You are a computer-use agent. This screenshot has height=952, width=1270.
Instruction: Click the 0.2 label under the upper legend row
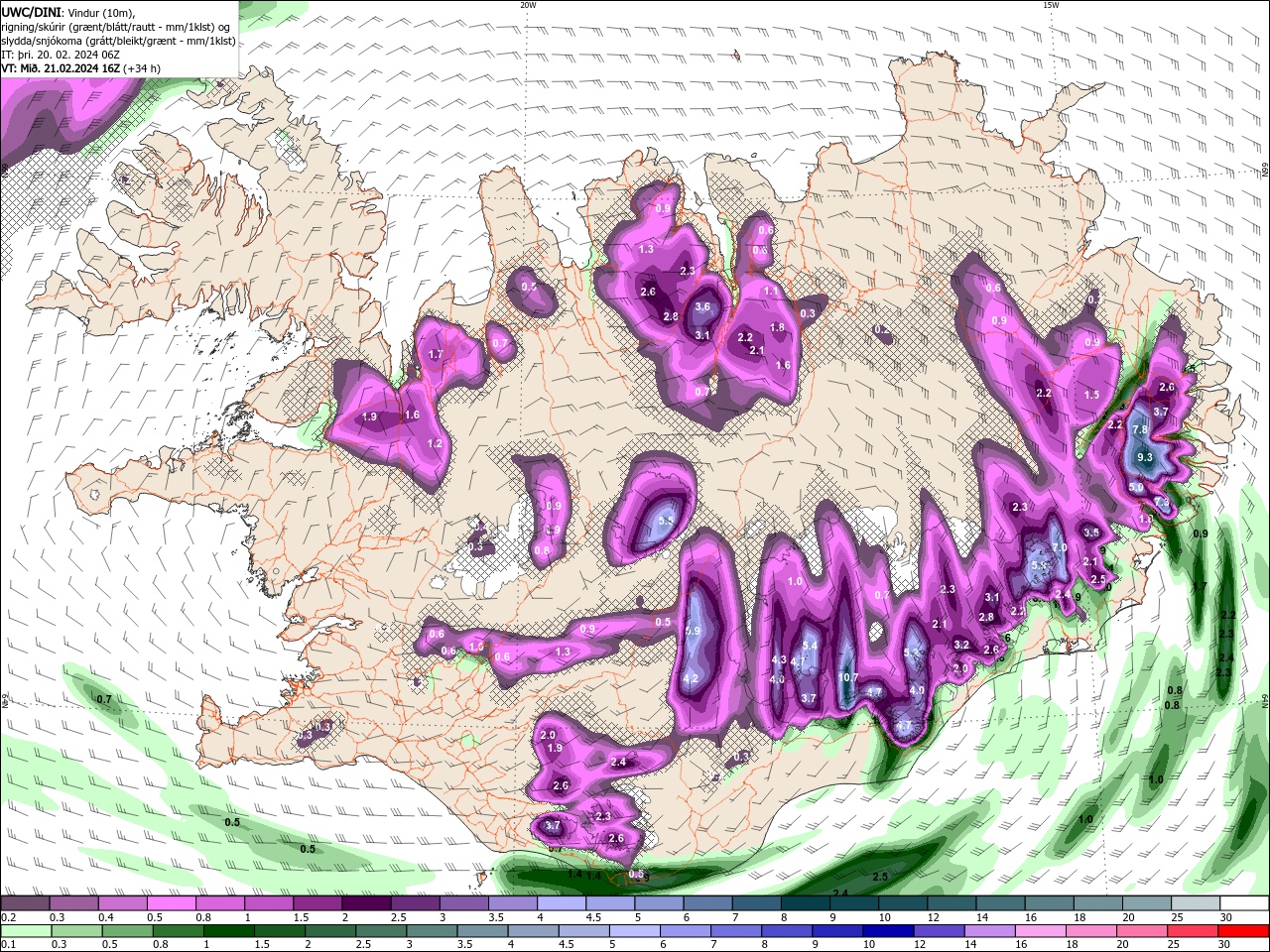[9, 917]
